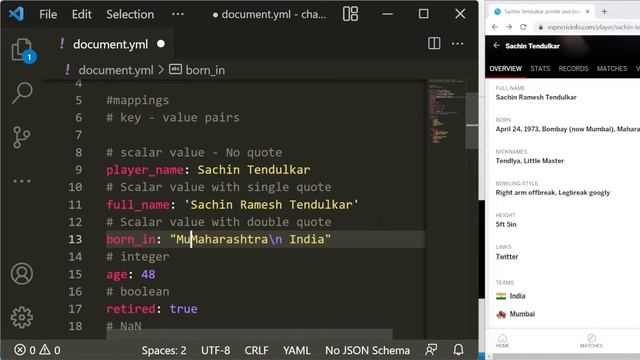Switch to the MATCHES tab

point(612,69)
